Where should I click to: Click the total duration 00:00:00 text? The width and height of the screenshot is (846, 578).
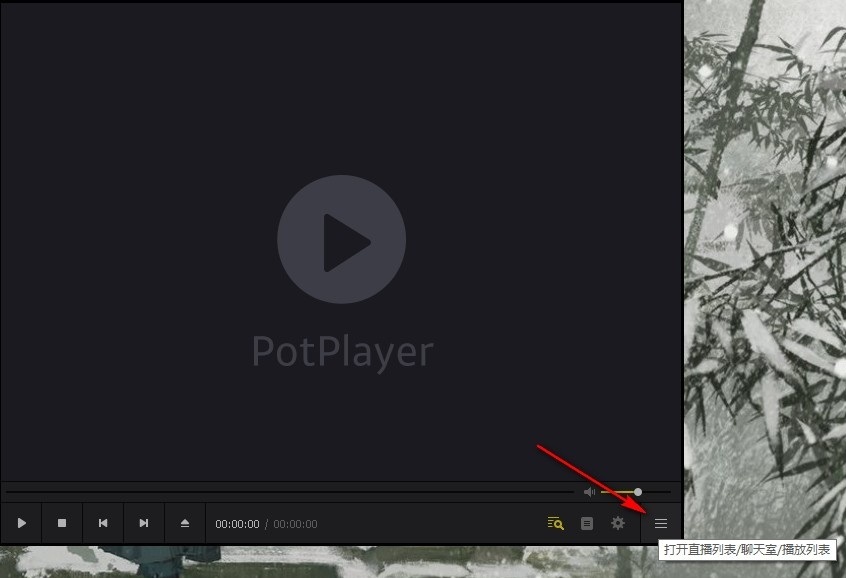[x=295, y=524]
